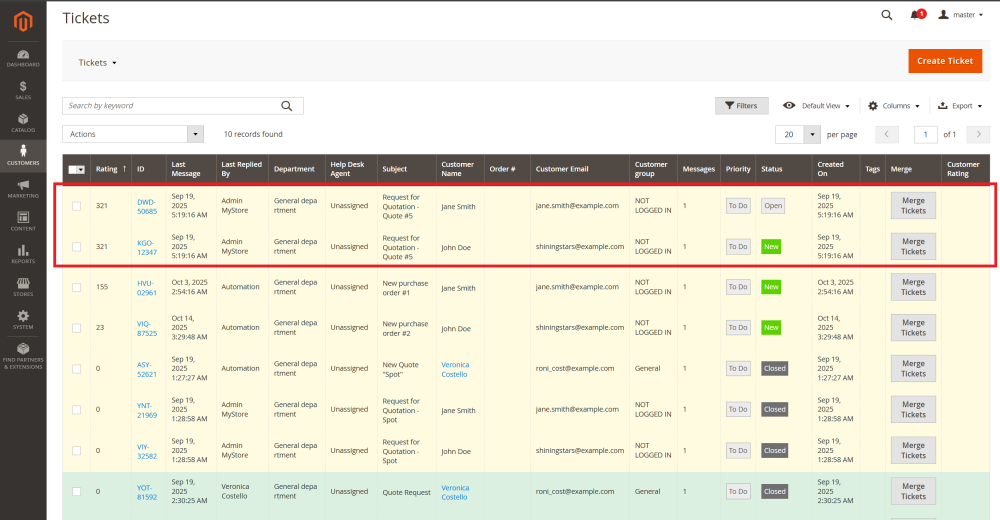Click email roni_cost@example.com in ASY-52621 row
The width and height of the screenshot is (1000, 520).
pyautogui.click(x=575, y=368)
